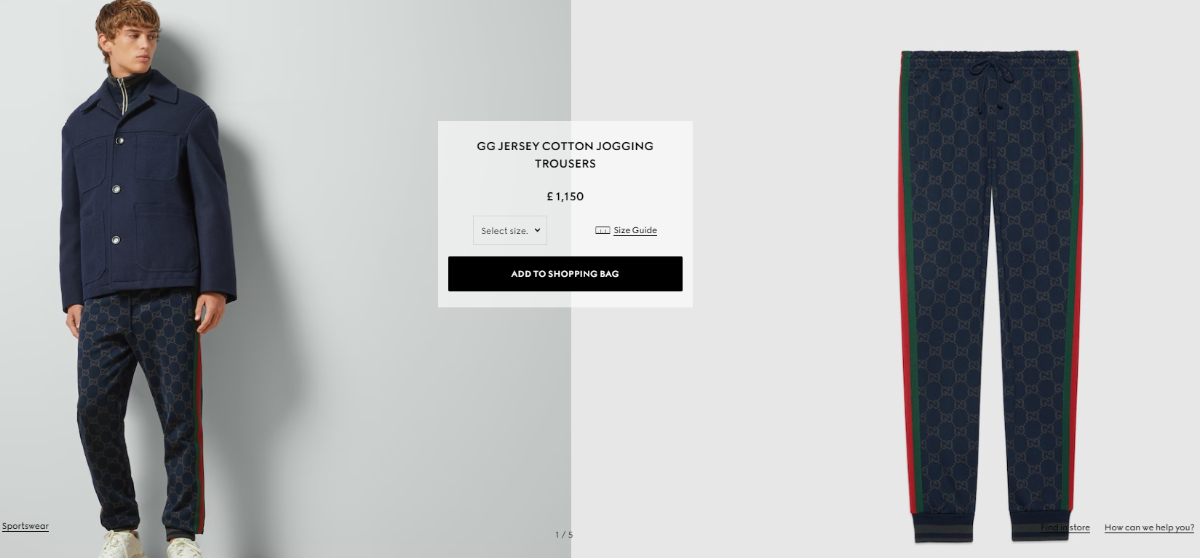This screenshot has height=558, width=1200.
Task: Click the GG Jersey Cotton Jogging Trousers title
Action: [565, 154]
